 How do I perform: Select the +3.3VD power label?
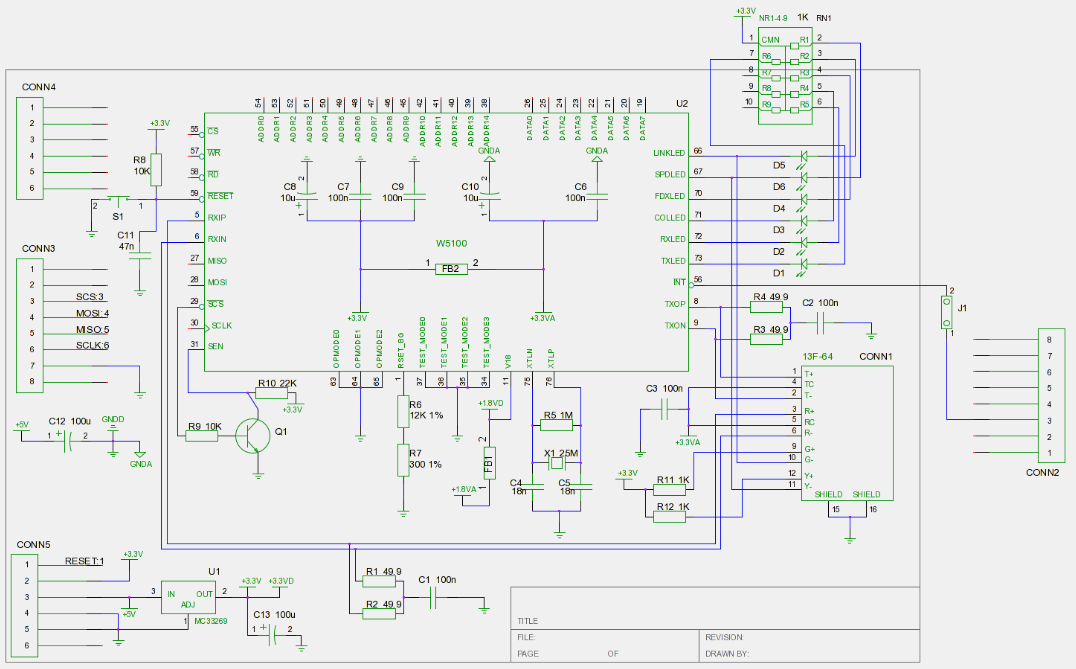tap(281, 581)
